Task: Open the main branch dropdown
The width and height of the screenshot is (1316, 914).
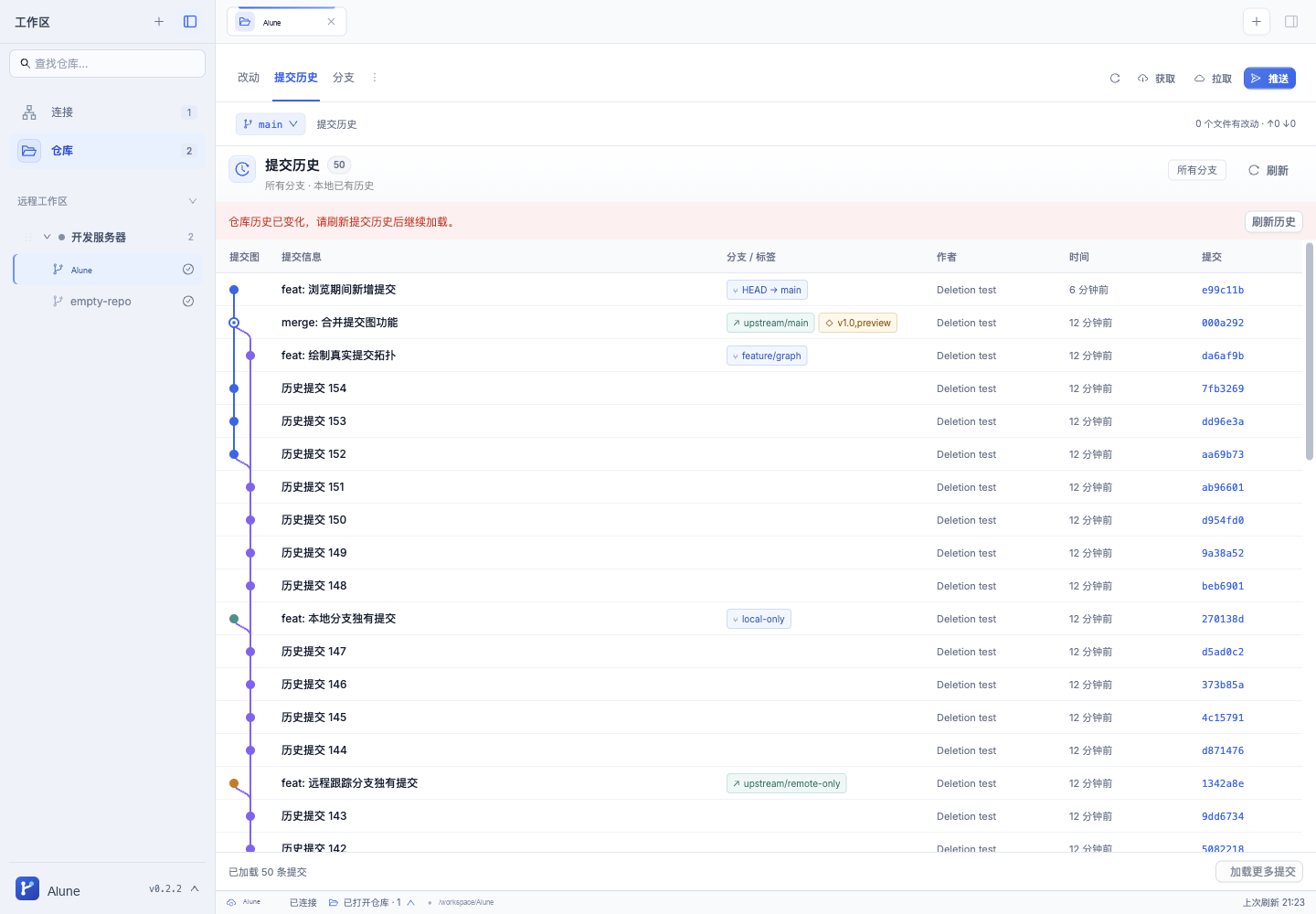Action: click(x=271, y=124)
